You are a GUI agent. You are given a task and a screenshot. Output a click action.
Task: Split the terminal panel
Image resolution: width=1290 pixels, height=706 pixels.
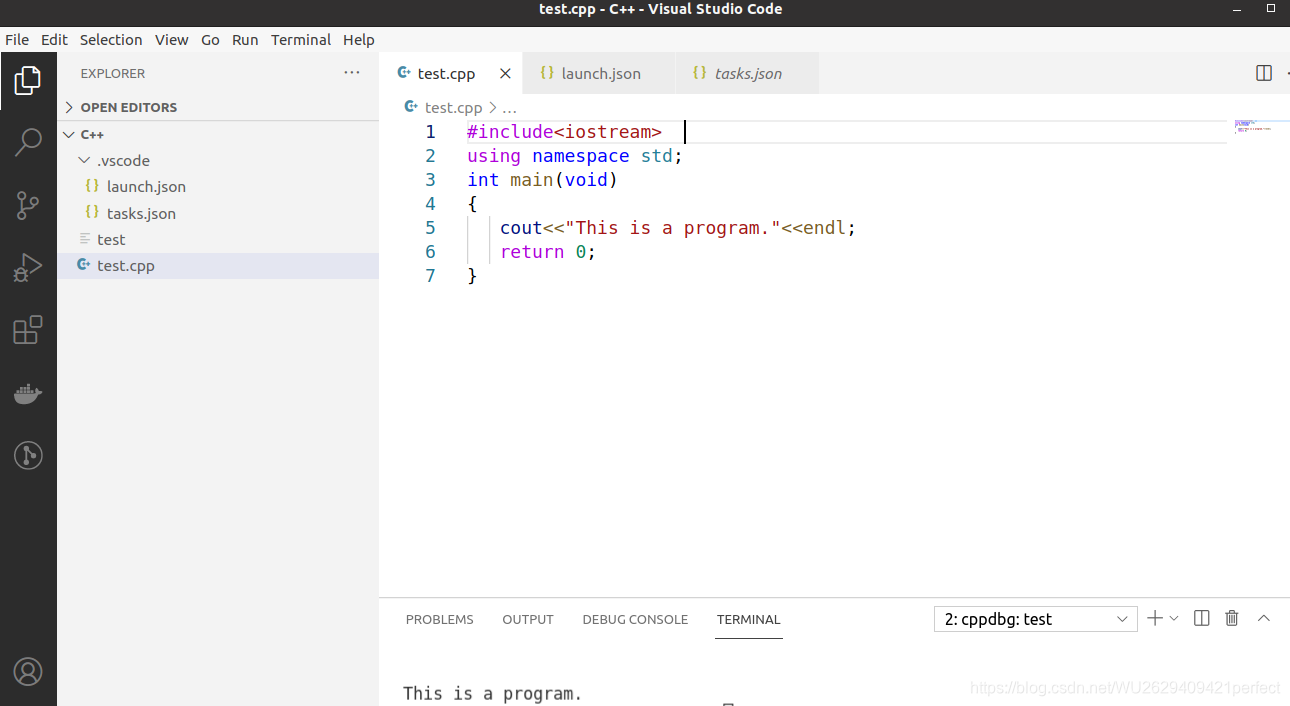pos(1202,618)
